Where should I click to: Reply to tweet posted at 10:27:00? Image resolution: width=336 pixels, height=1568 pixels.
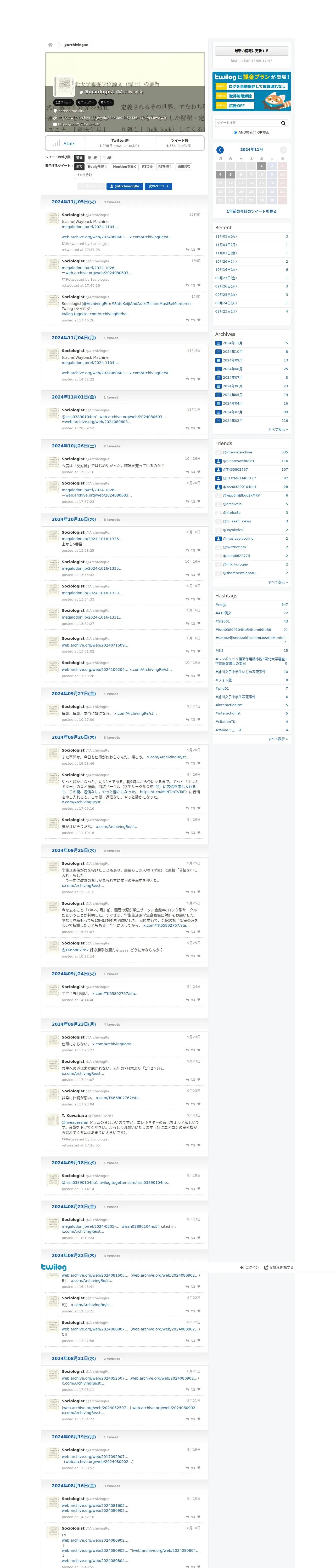click(187, 719)
